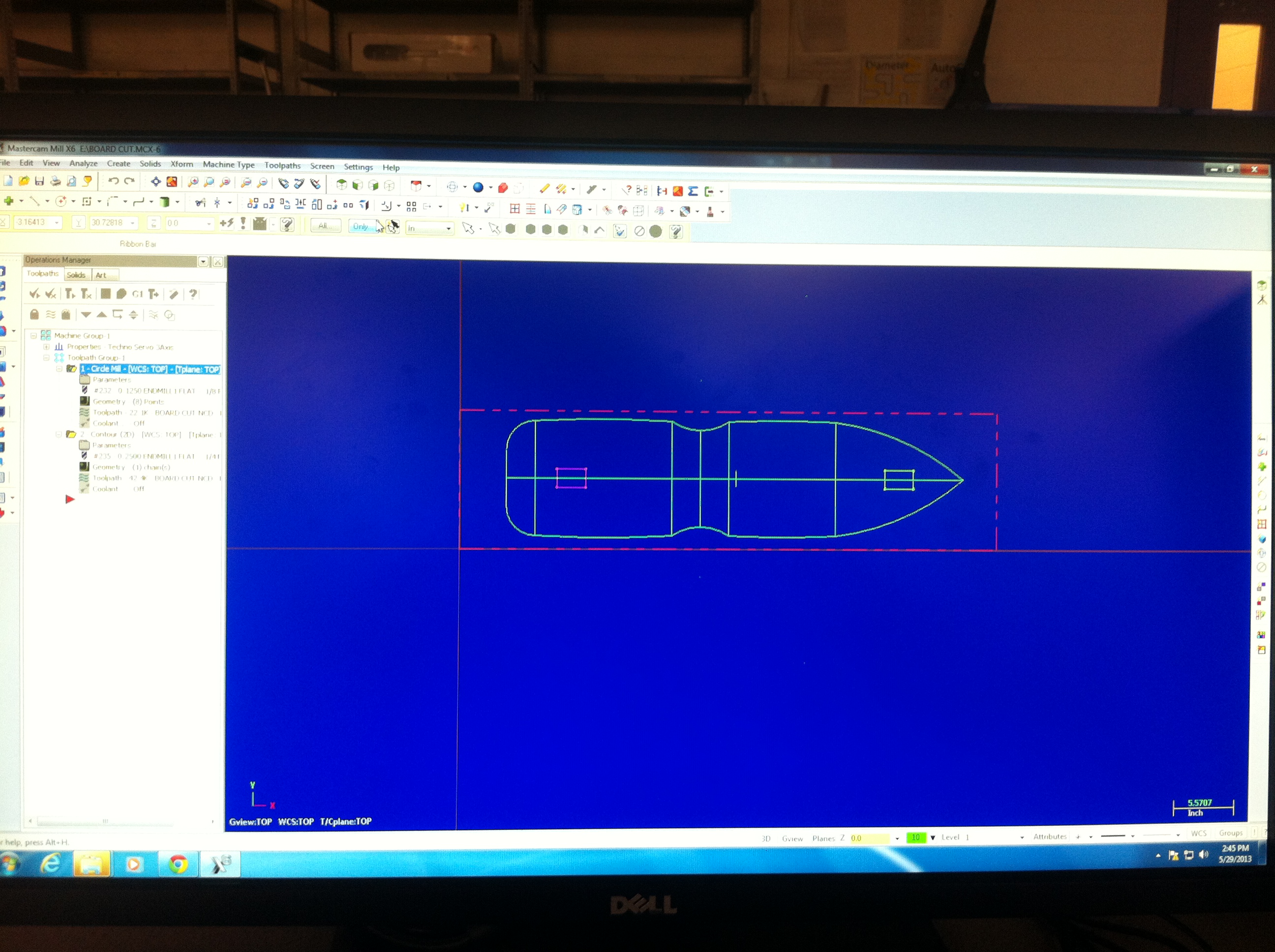
Task: Toggle toolpath display for selected operations
Action: [x=51, y=314]
